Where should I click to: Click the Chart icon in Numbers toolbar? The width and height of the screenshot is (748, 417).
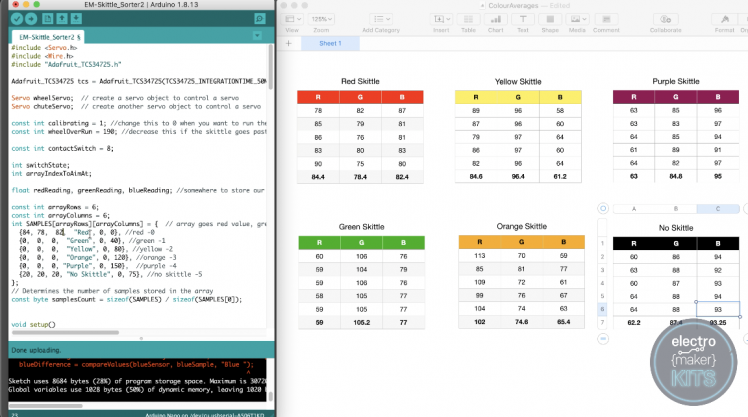pyautogui.click(x=497, y=19)
